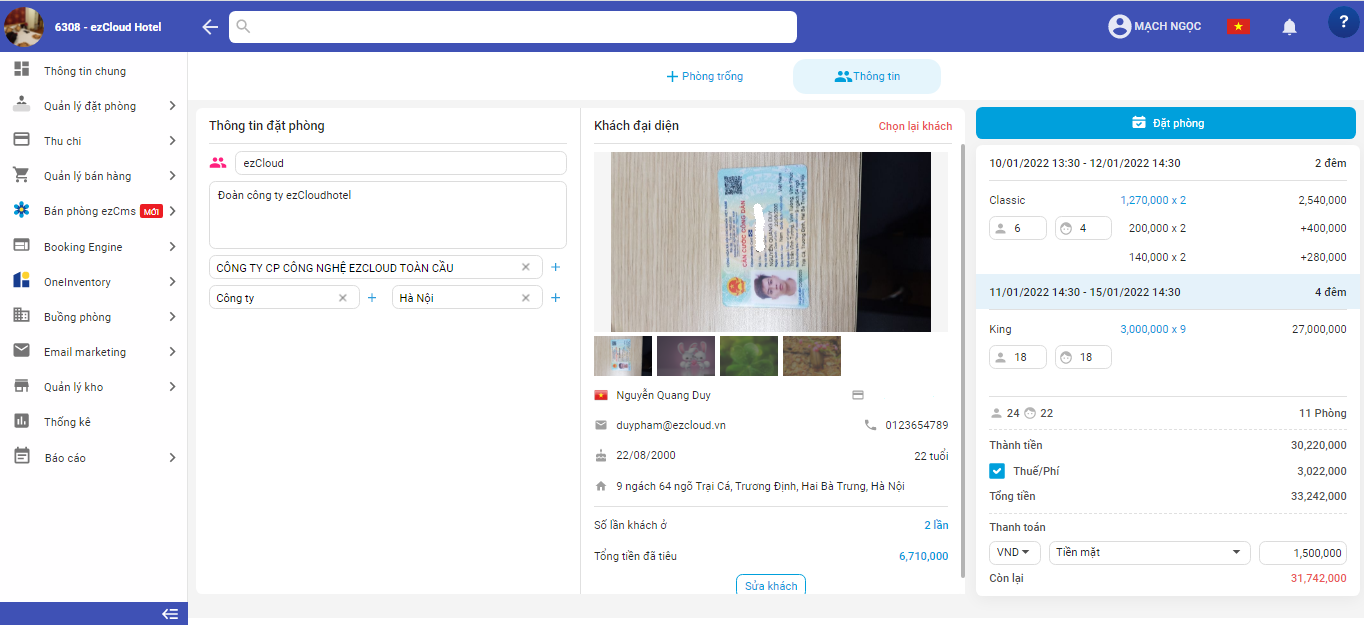Screen dimensions: 1364x625
Task: Click the Vietnam flag language icon
Action: pos(1238,27)
